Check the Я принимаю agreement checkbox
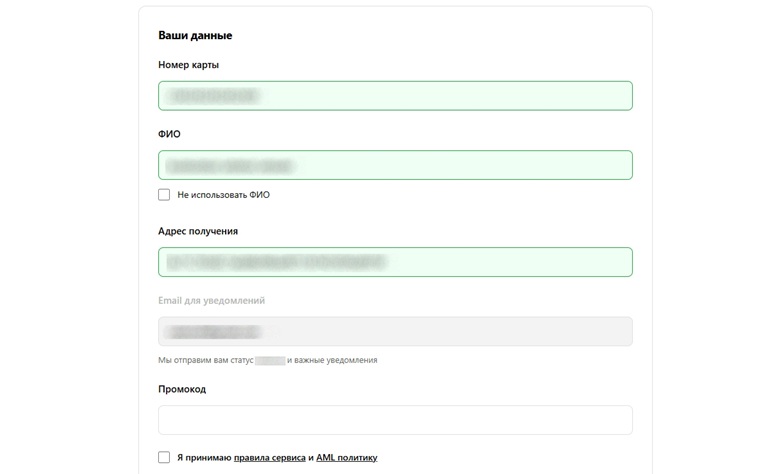 [164, 457]
